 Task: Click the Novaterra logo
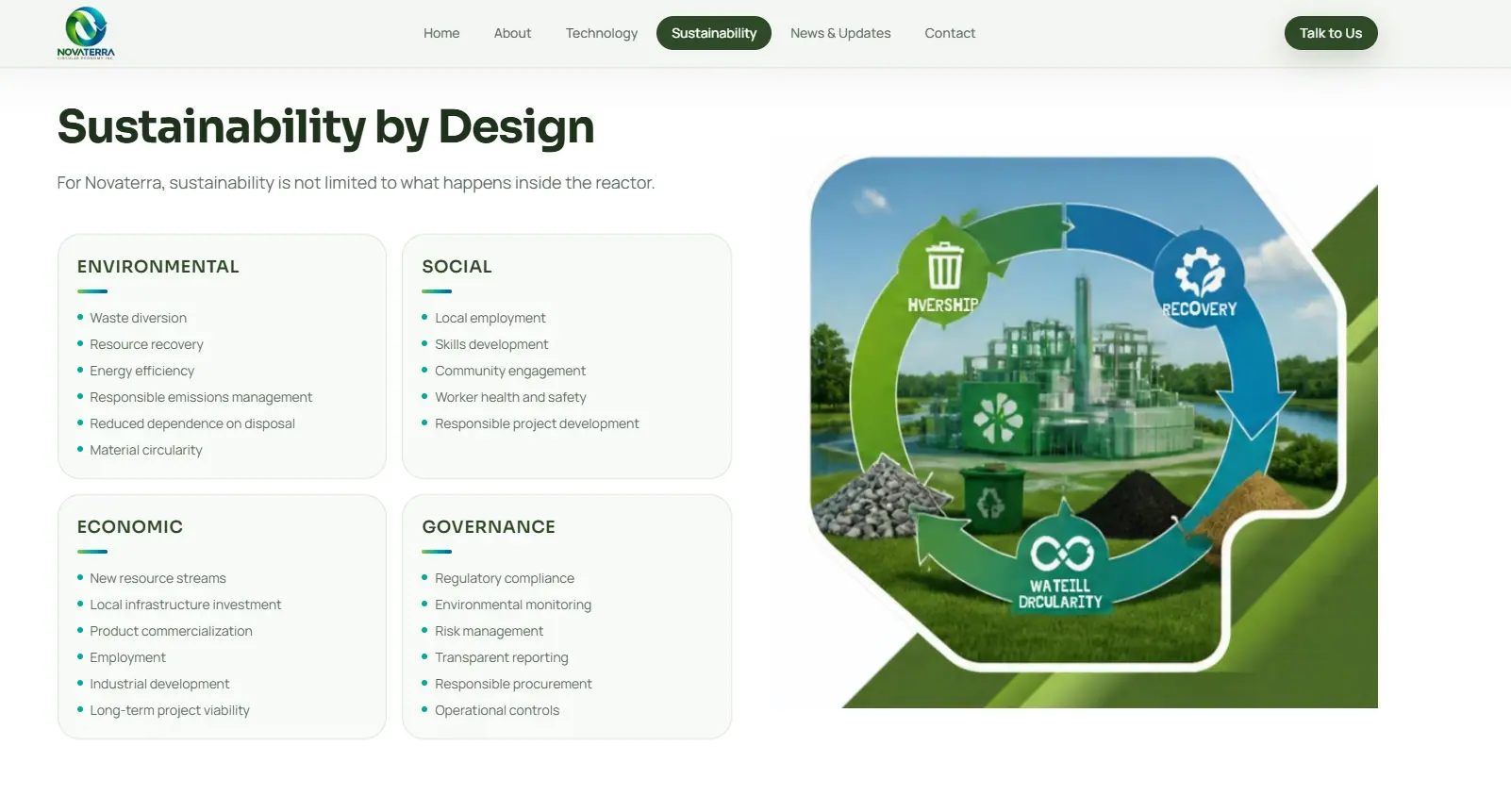(x=86, y=33)
